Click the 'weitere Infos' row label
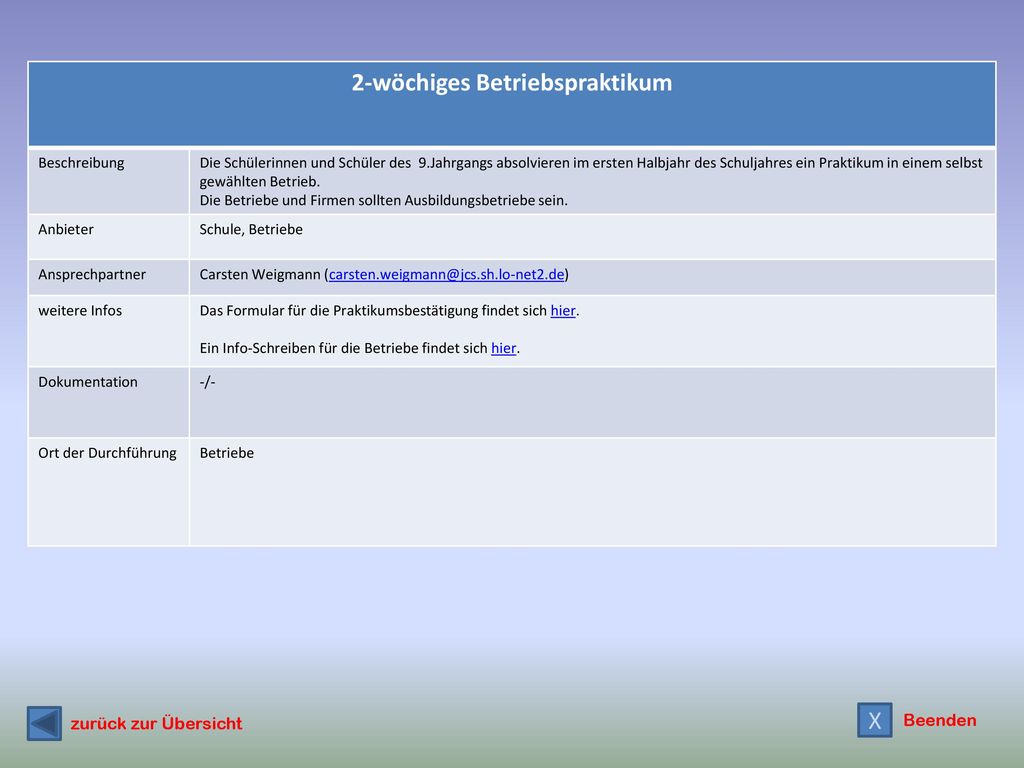This screenshot has width=1024, height=768. point(80,310)
